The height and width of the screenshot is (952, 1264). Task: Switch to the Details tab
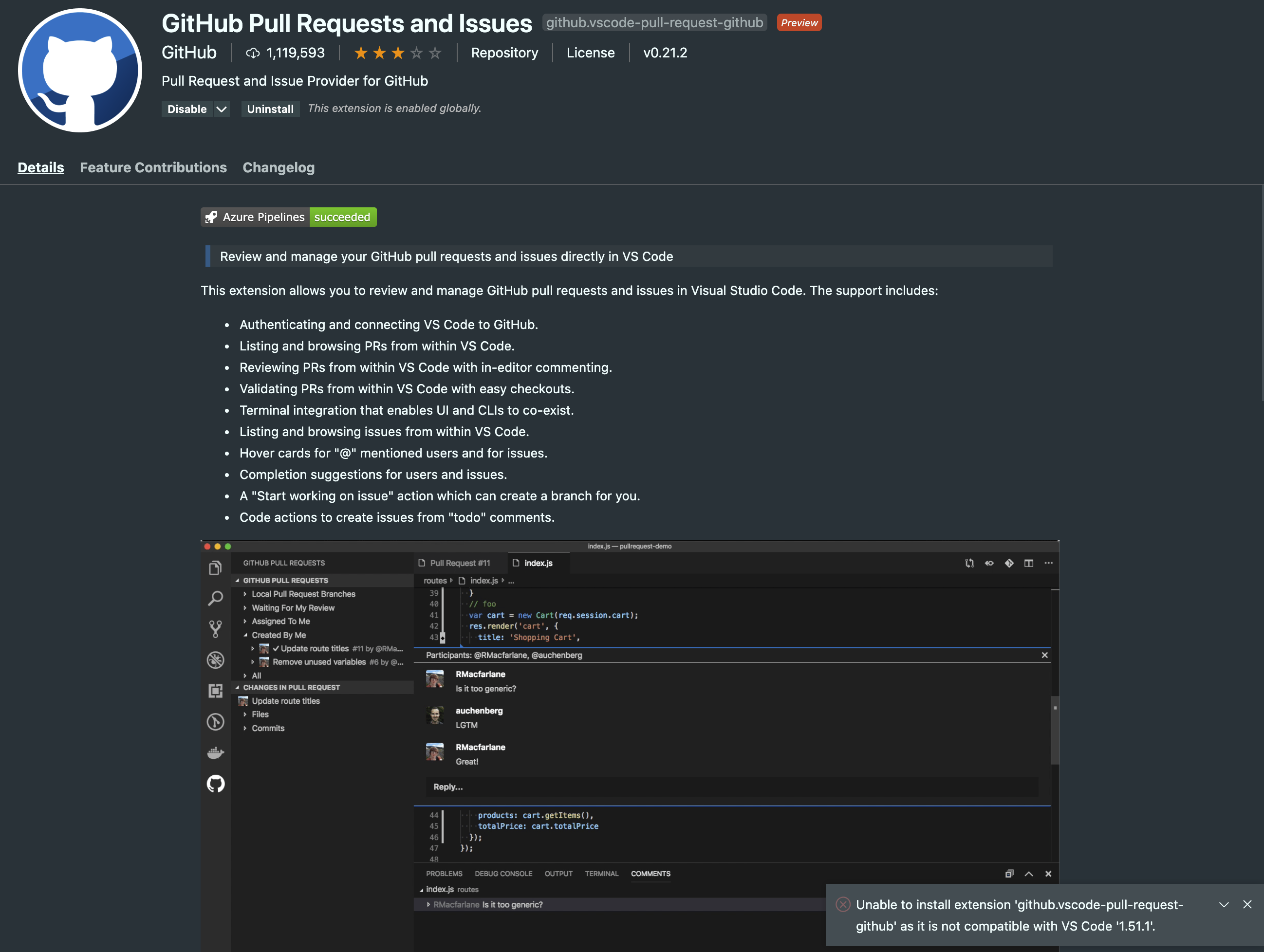click(x=40, y=167)
